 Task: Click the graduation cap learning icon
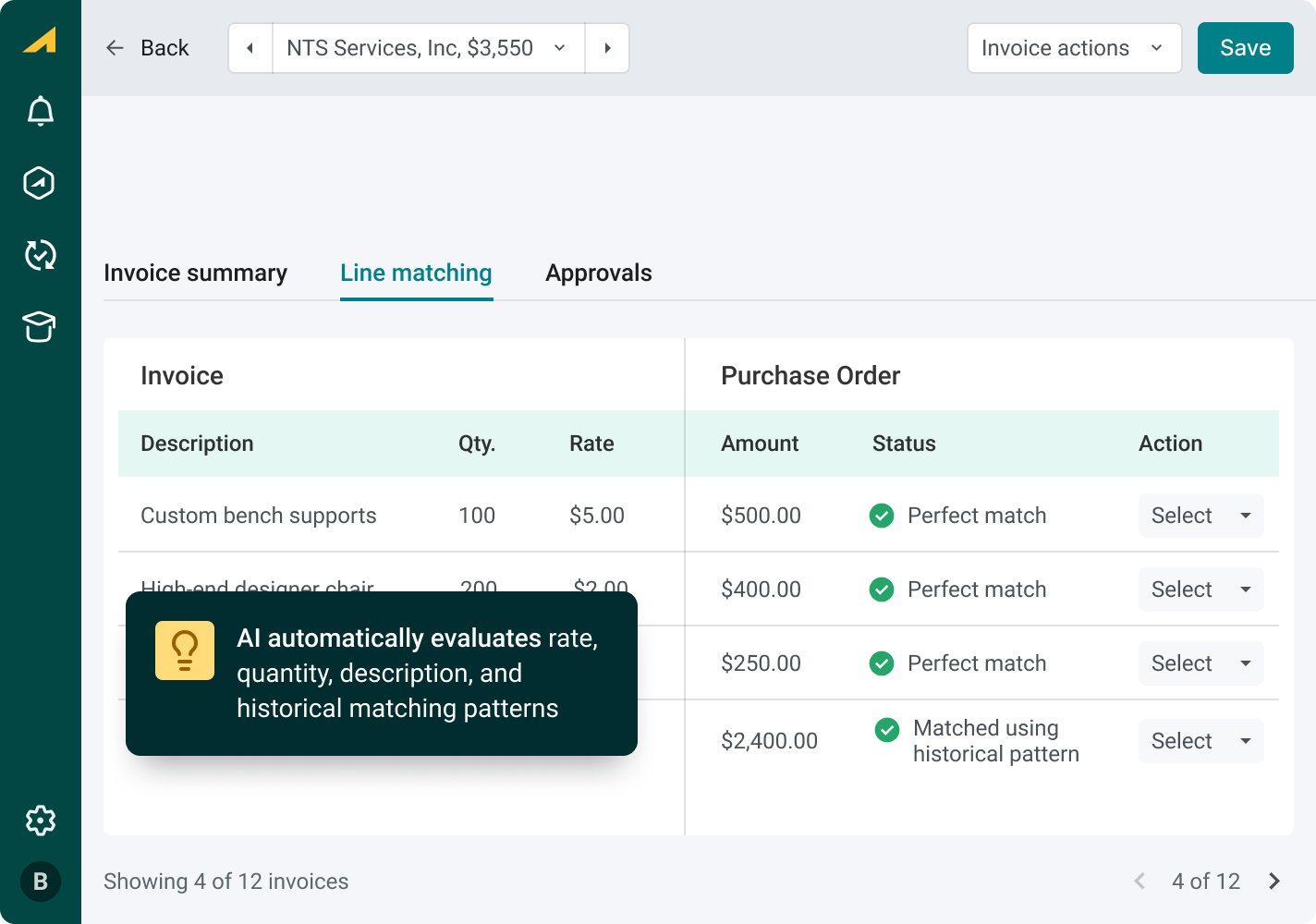click(40, 327)
